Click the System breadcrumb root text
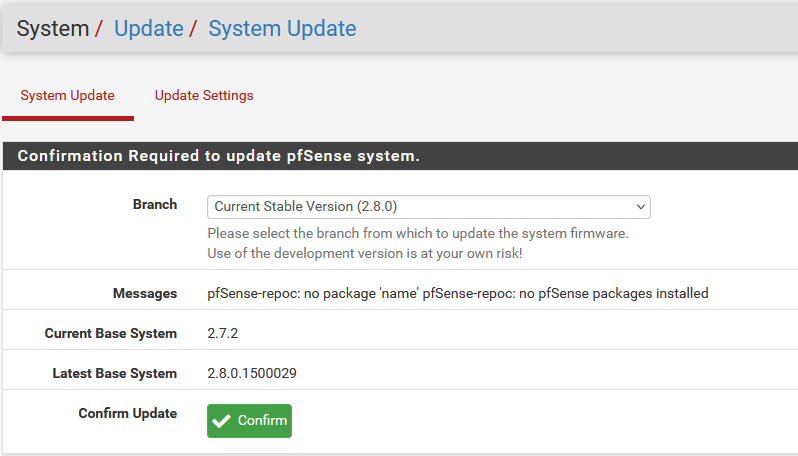The image size is (798, 456). (x=53, y=28)
